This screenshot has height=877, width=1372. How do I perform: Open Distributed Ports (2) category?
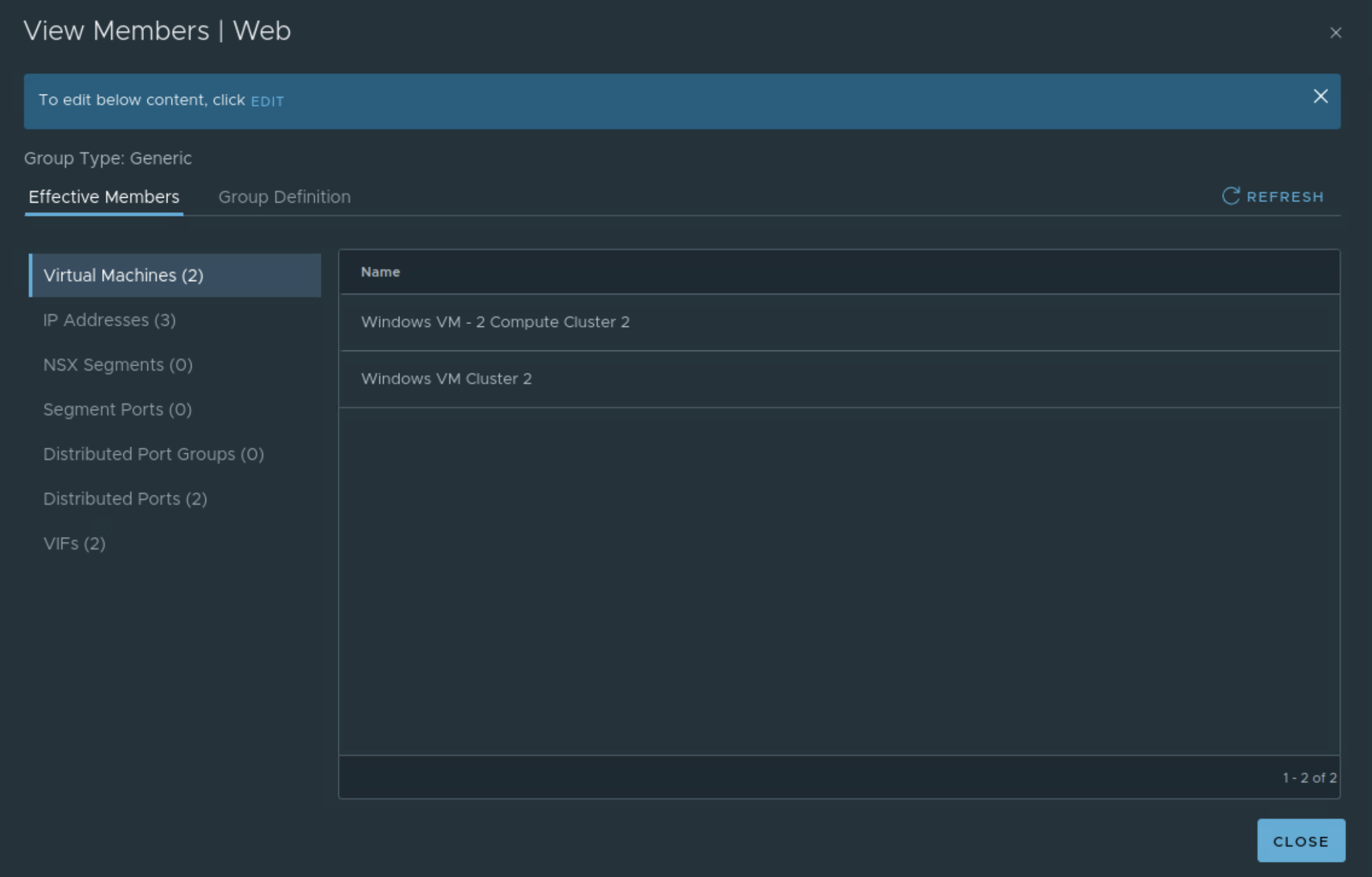125,498
